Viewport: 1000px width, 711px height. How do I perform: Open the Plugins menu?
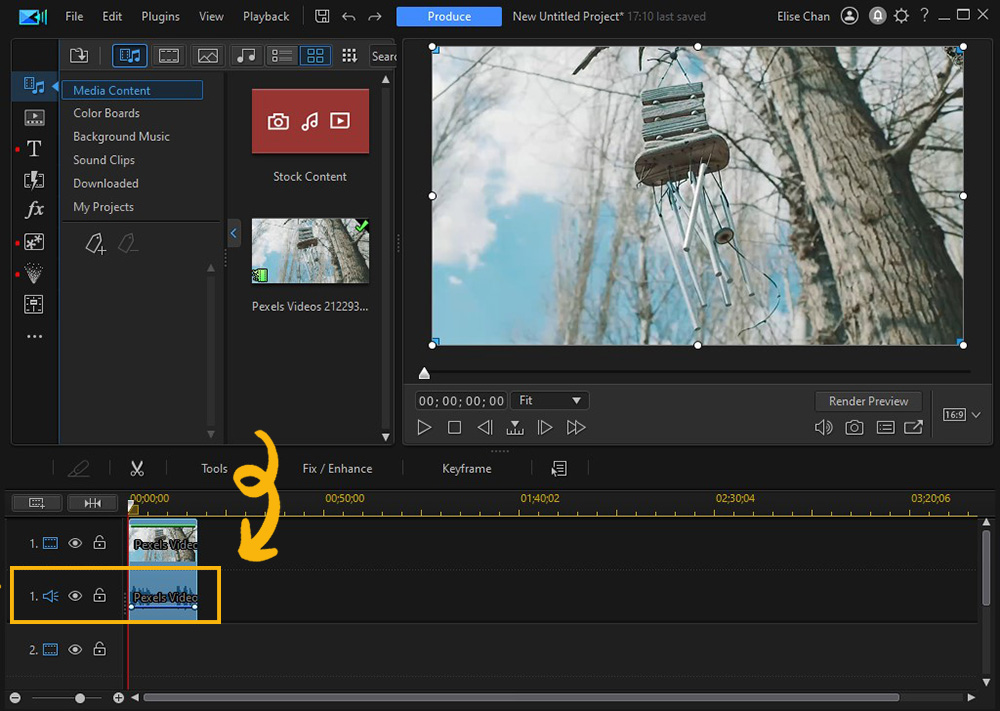point(159,15)
